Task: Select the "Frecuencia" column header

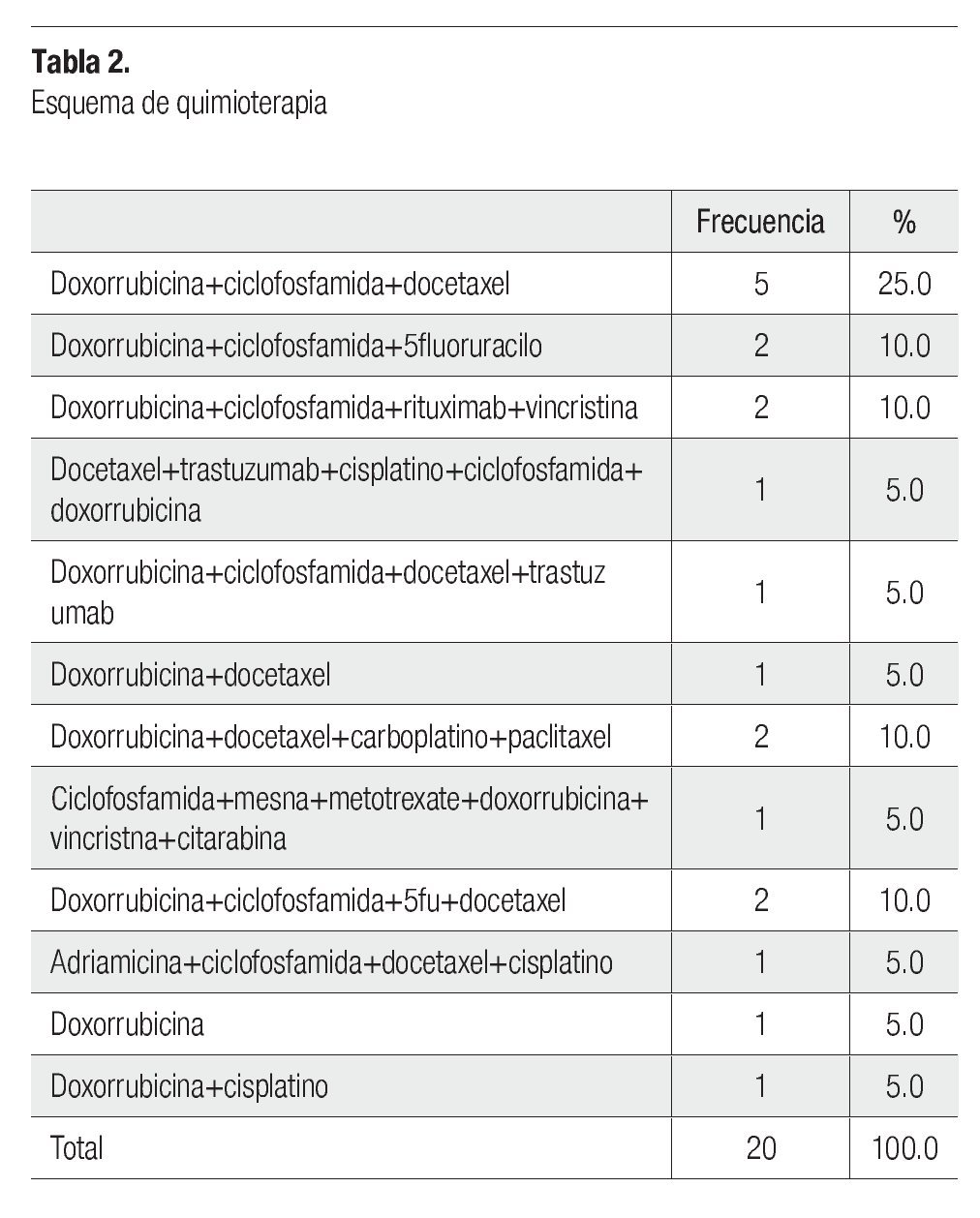Action: click(760, 222)
